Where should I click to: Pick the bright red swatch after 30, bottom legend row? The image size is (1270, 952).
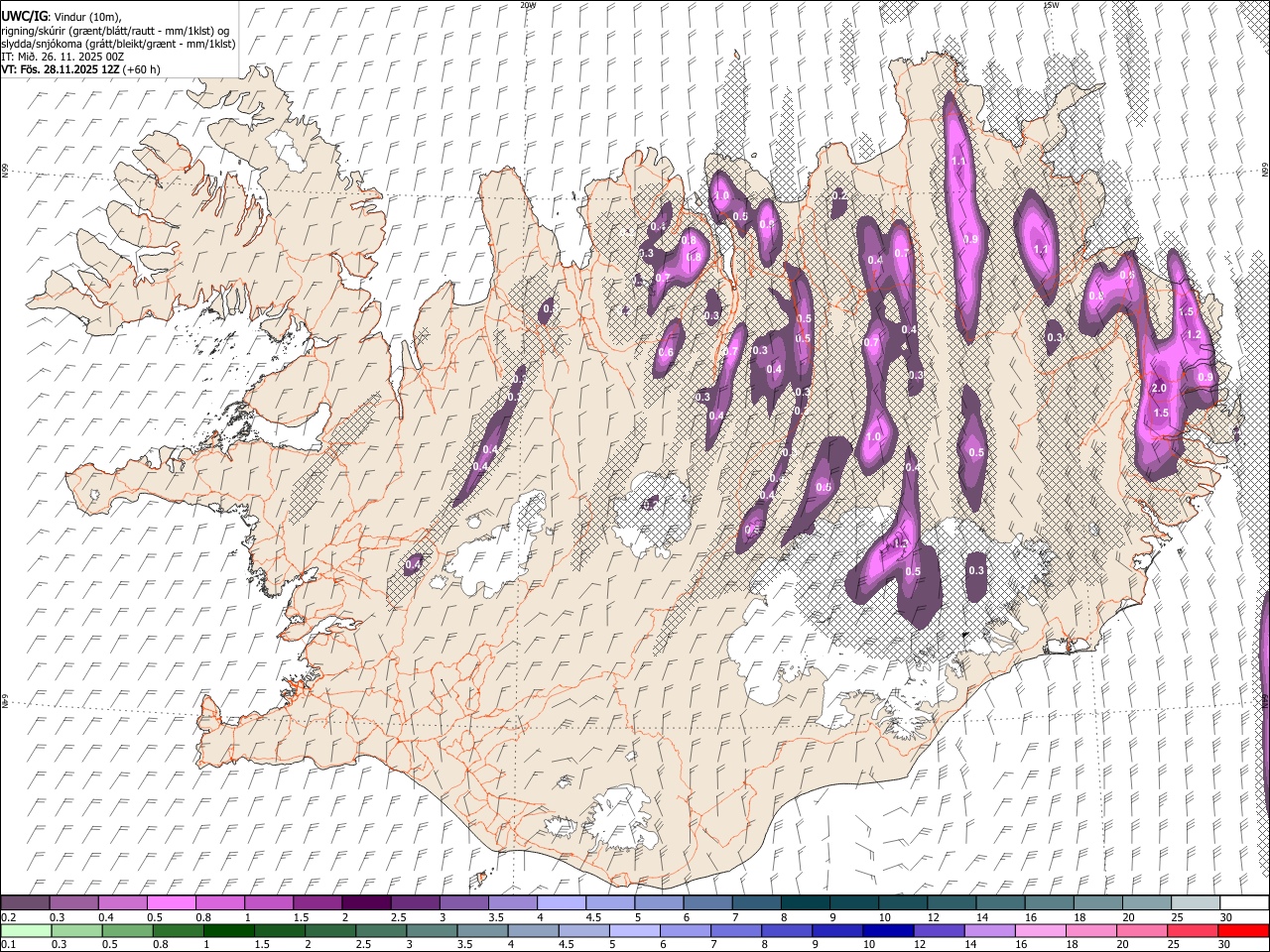click(x=1243, y=930)
